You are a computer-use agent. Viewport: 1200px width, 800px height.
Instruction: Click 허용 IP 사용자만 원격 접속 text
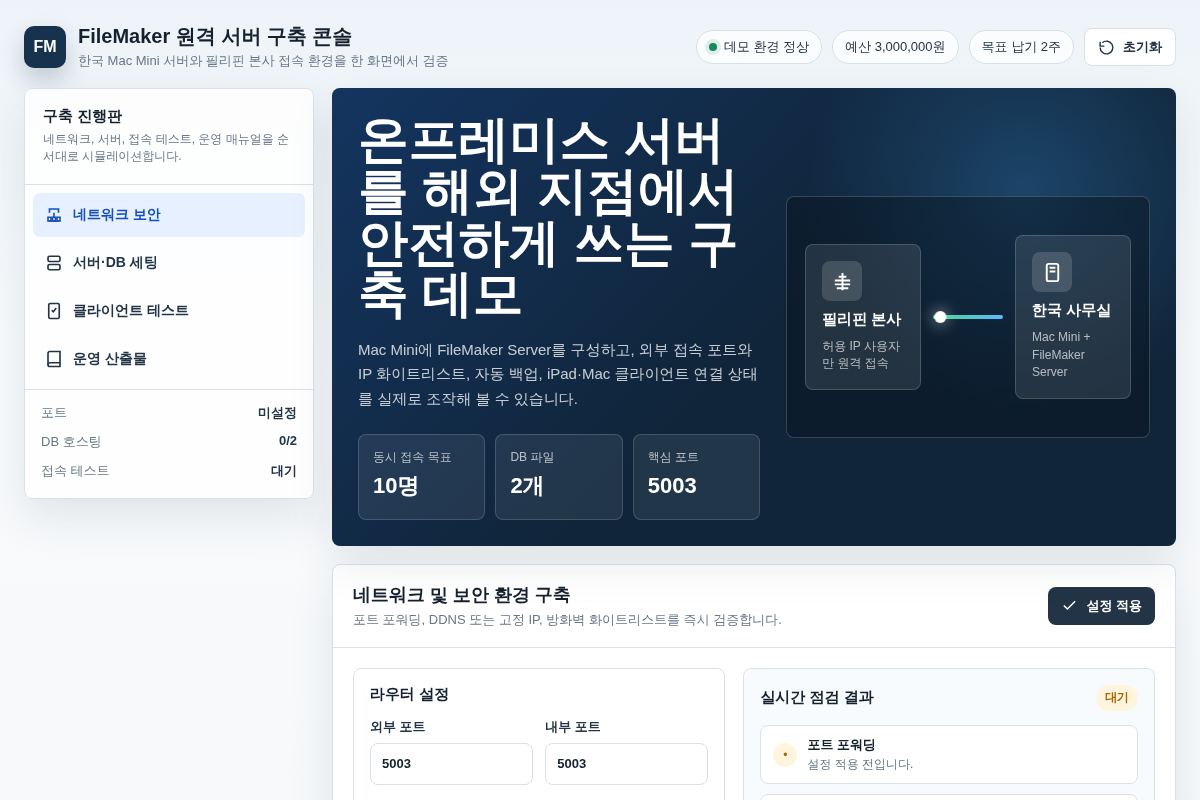click(x=861, y=355)
